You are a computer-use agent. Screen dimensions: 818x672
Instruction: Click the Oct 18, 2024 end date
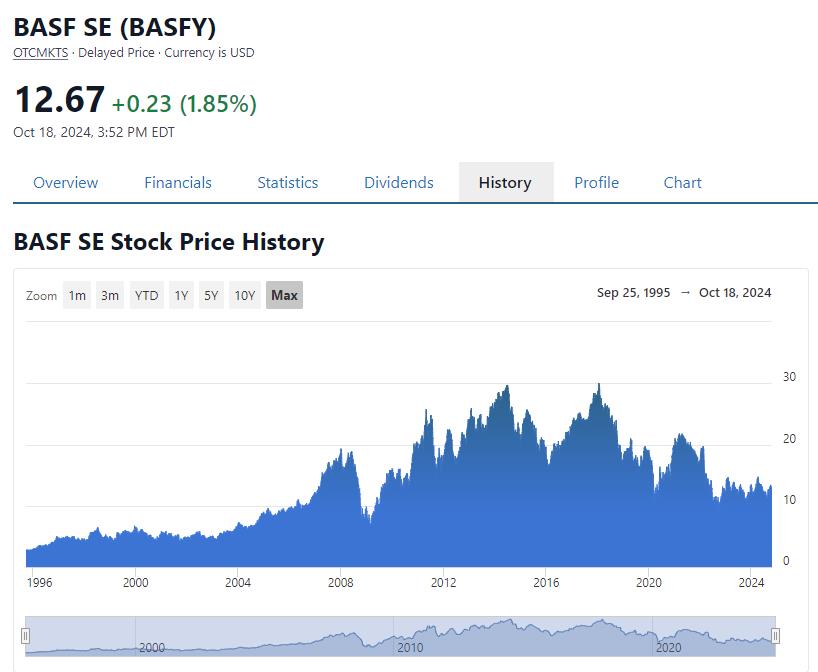pos(735,293)
